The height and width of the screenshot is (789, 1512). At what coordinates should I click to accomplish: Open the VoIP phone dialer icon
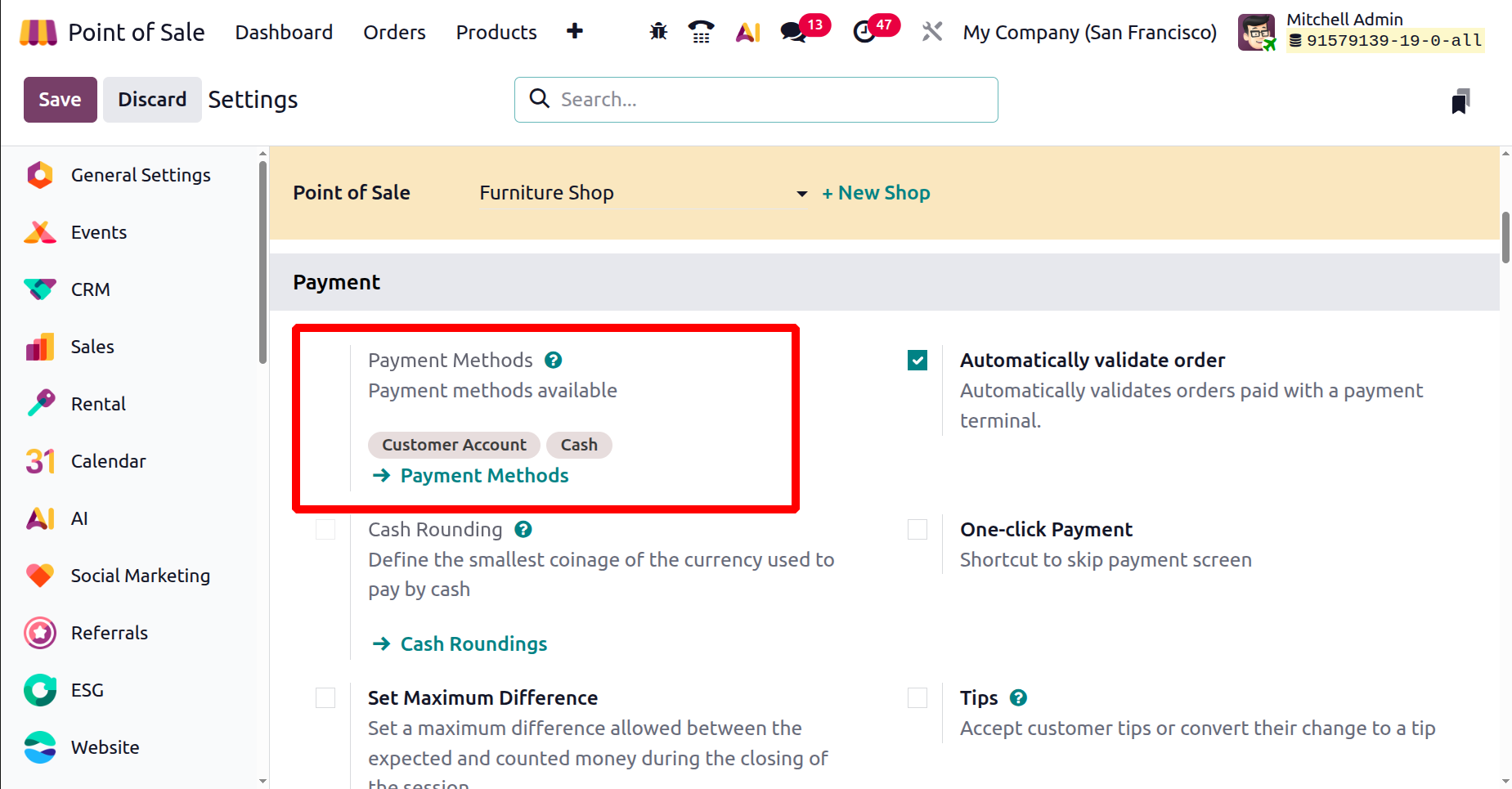tap(701, 32)
